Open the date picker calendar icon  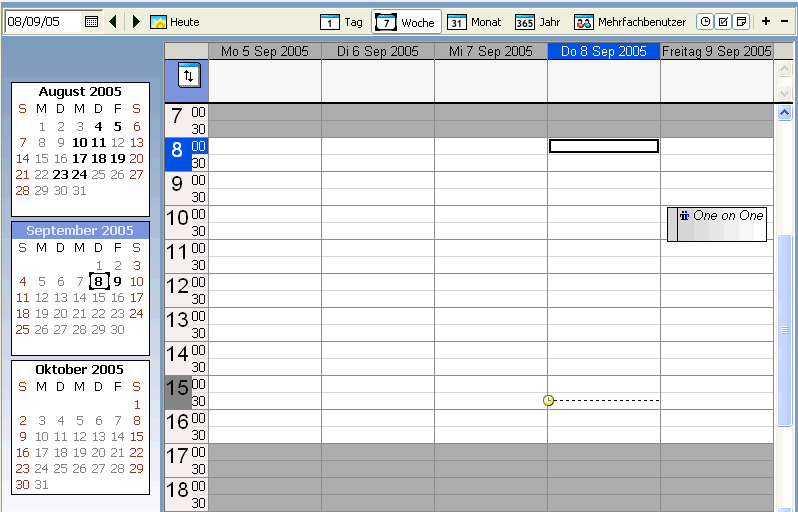tap(92, 22)
